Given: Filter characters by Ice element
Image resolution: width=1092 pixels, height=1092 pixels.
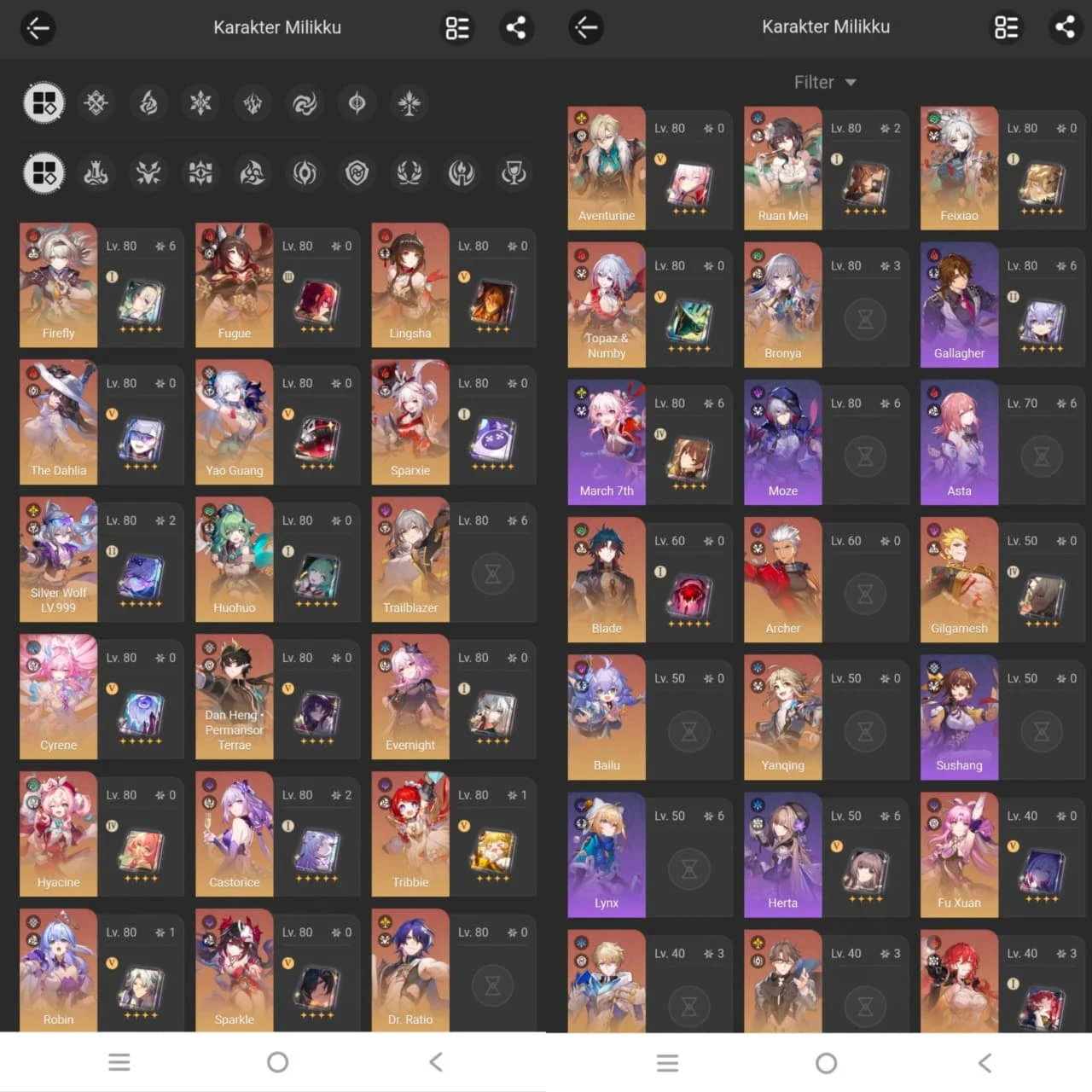Looking at the screenshot, I should coord(200,103).
